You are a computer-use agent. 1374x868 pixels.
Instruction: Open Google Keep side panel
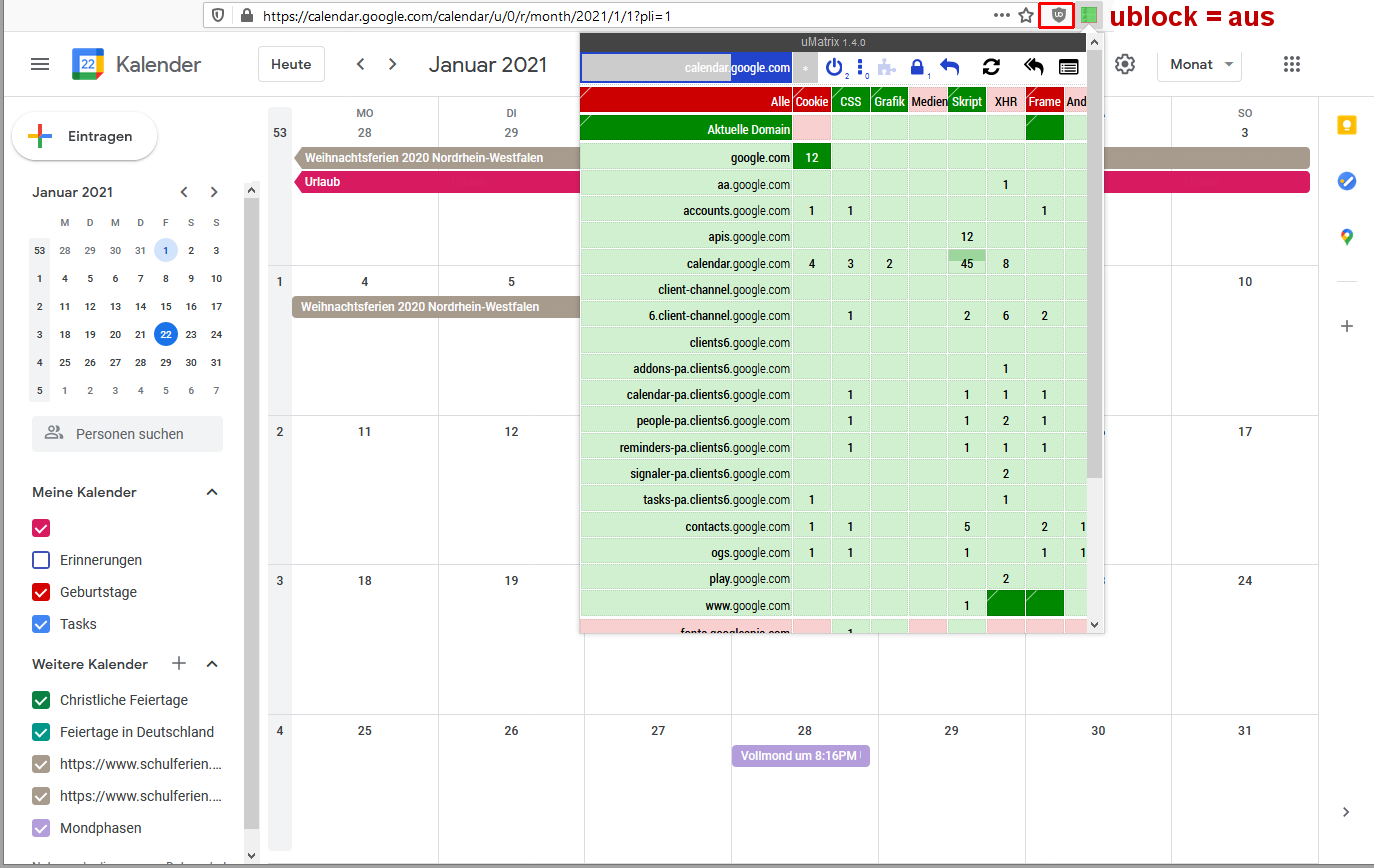tap(1347, 125)
